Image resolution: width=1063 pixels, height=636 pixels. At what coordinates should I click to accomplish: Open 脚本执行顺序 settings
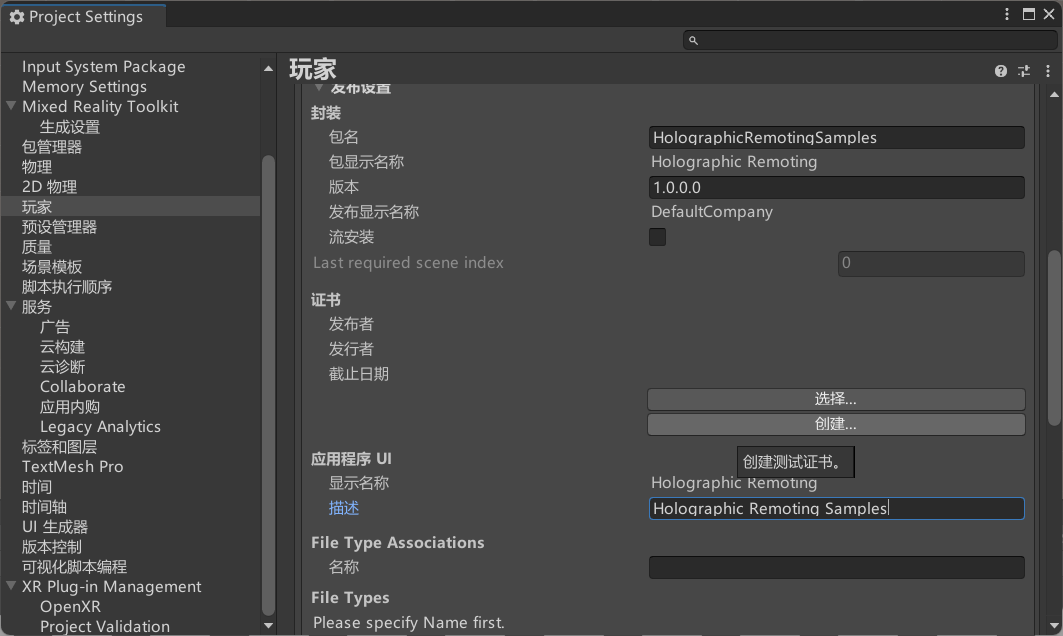(x=66, y=287)
